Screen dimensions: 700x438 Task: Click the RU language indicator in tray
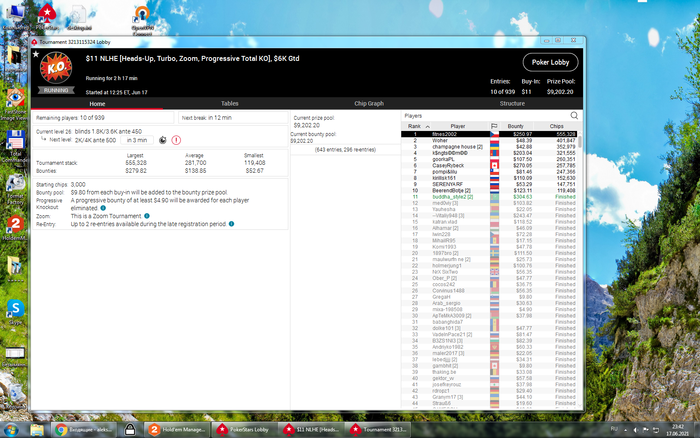pos(614,429)
